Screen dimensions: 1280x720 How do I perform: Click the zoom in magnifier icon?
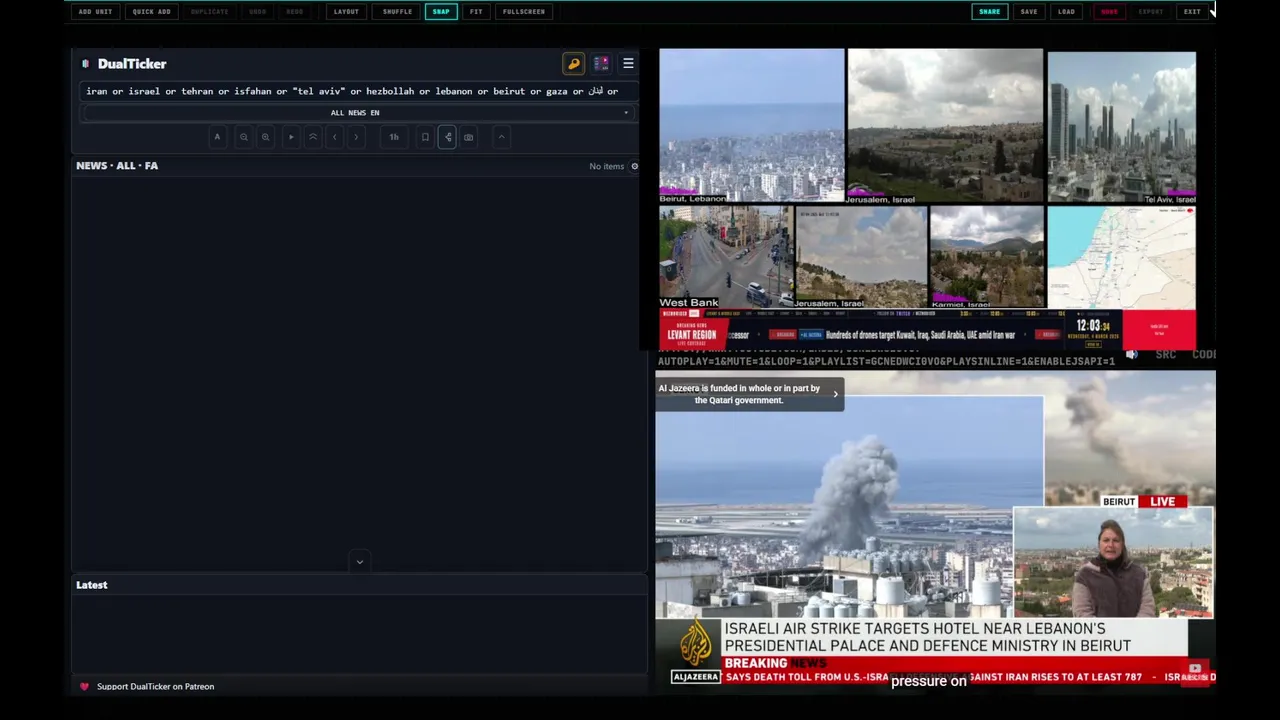(265, 137)
